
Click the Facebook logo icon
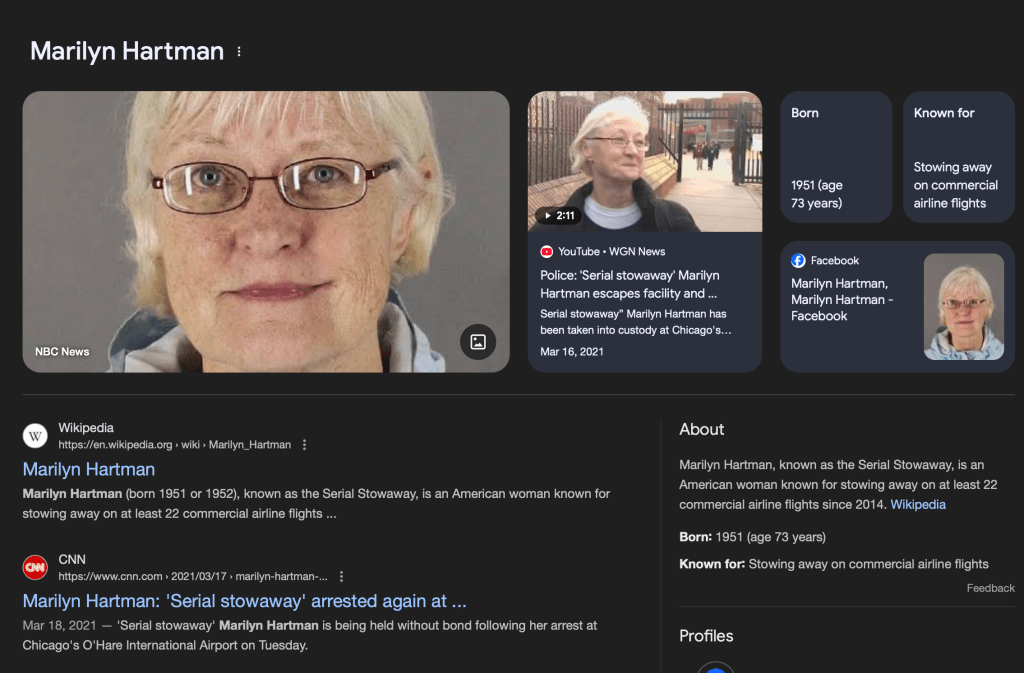coord(798,261)
